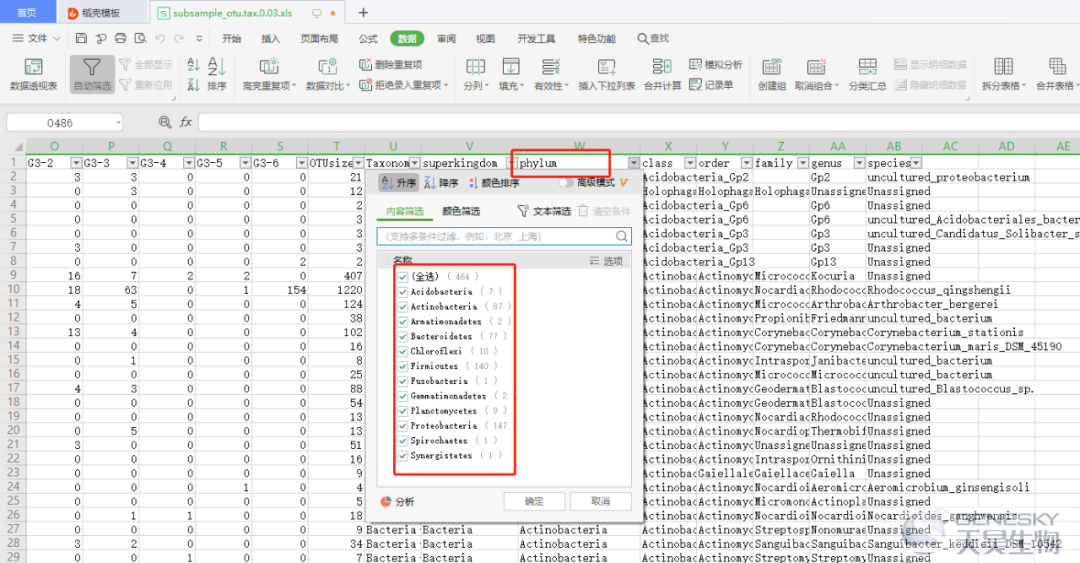Select column header X

pos(668,146)
